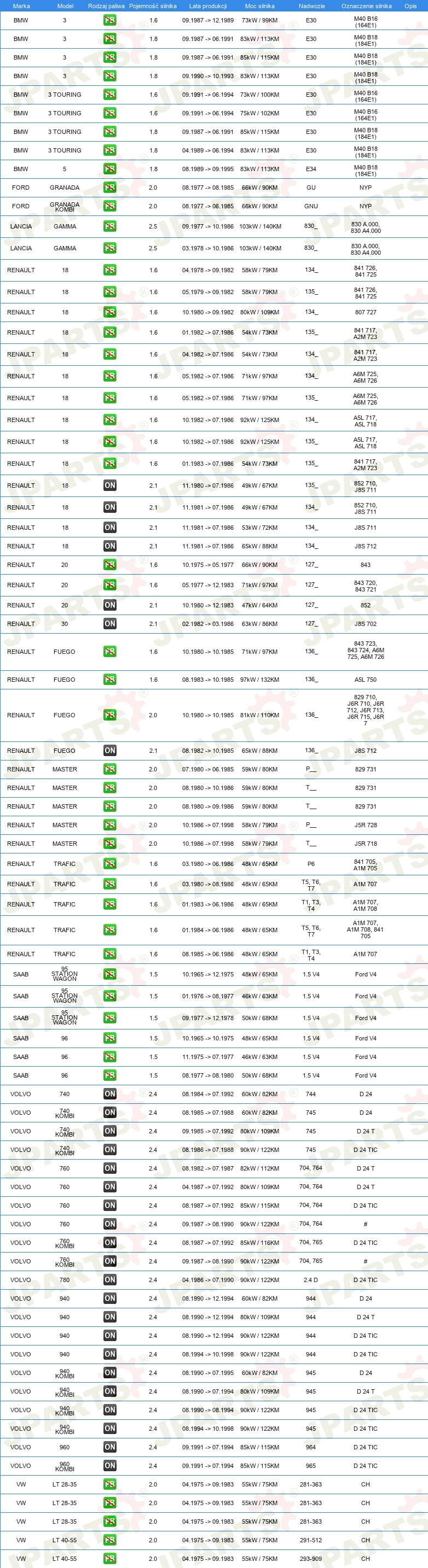The height and width of the screenshot is (1568, 428).
Task: Select the 2.4 D body cell
Action: click(311, 1279)
